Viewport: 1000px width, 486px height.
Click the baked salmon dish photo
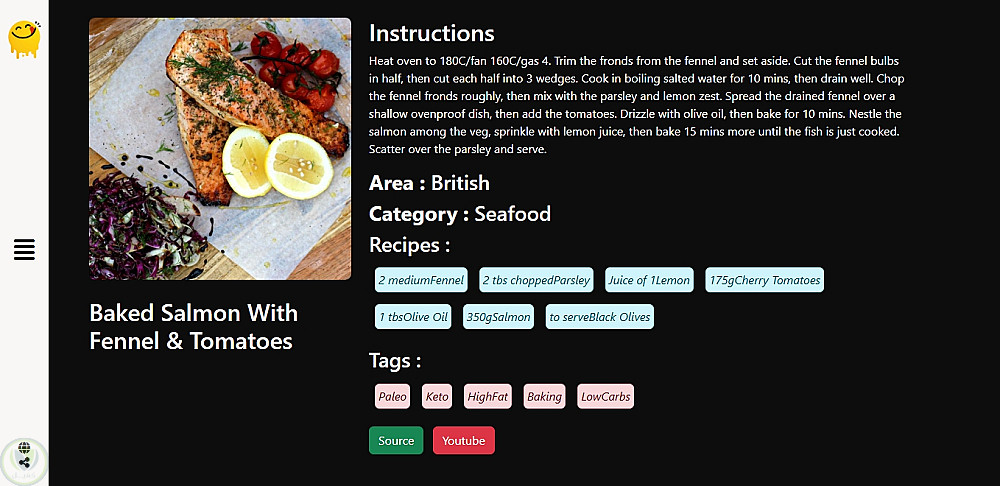220,148
